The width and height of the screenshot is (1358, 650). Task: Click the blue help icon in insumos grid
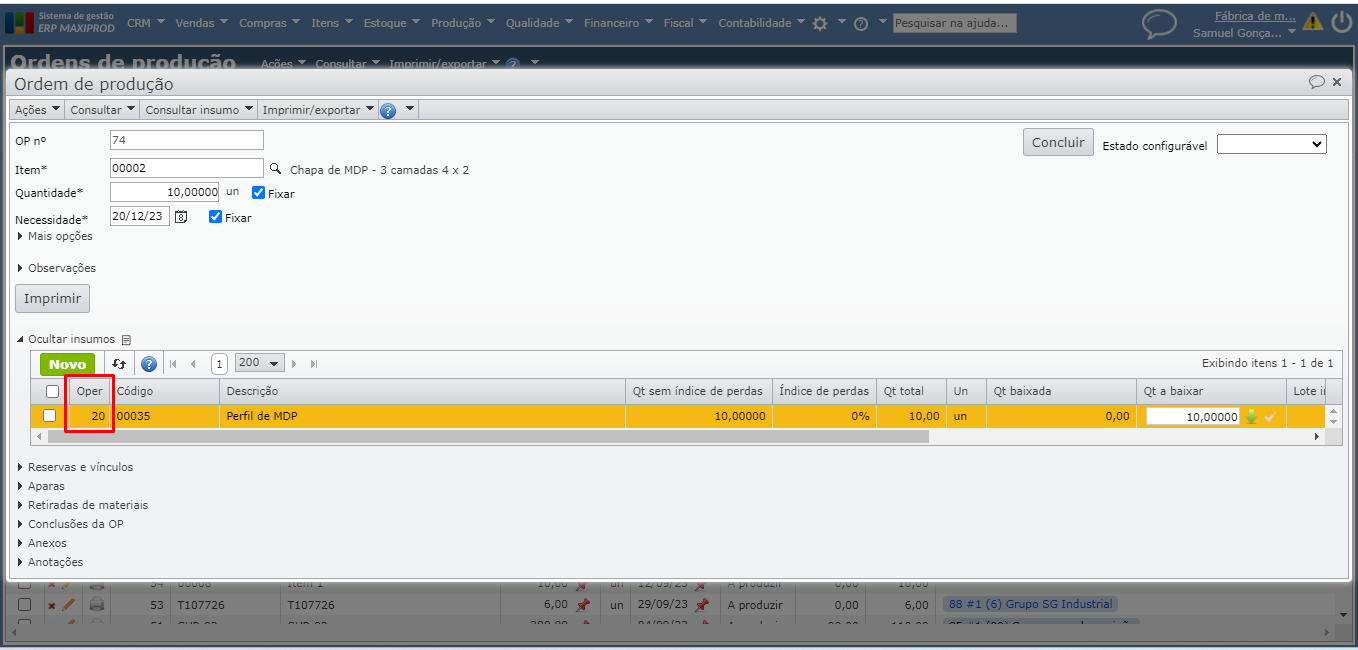pyautogui.click(x=149, y=364)
